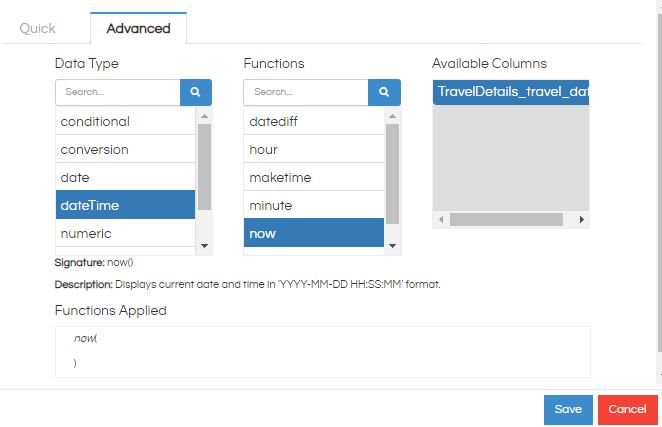Click the Functions search magnifier icon
The image size is (662, 427).
click(384, 92)
